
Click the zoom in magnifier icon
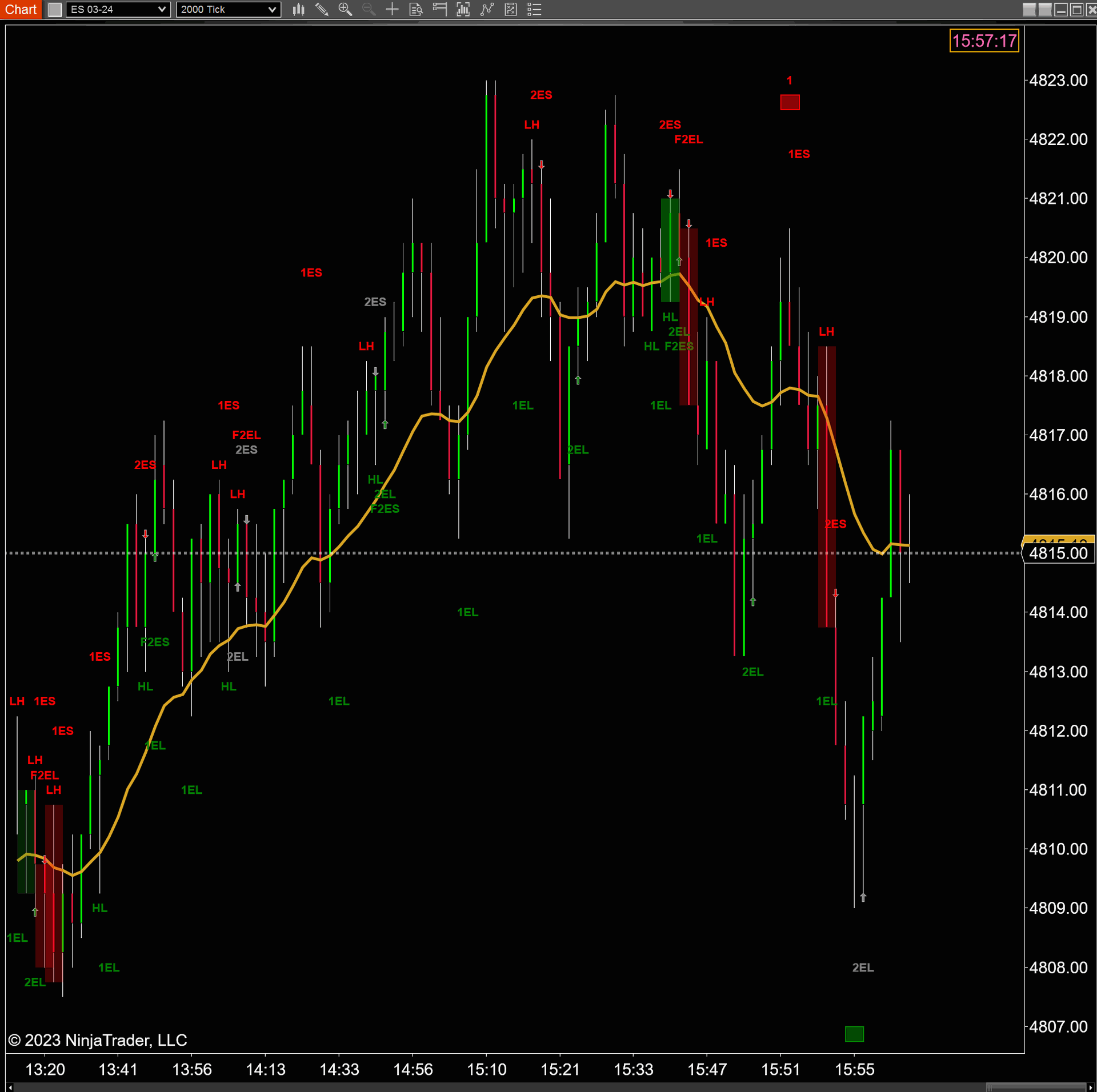[345, 9]
